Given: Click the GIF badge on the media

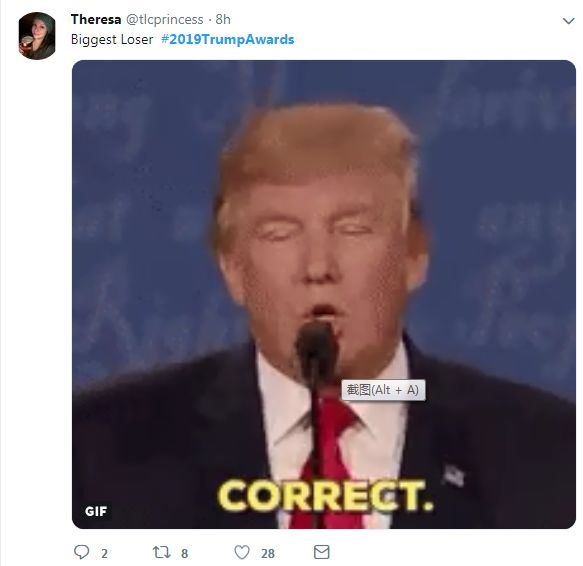Looking at the screenshot, I should coord(96,511).
